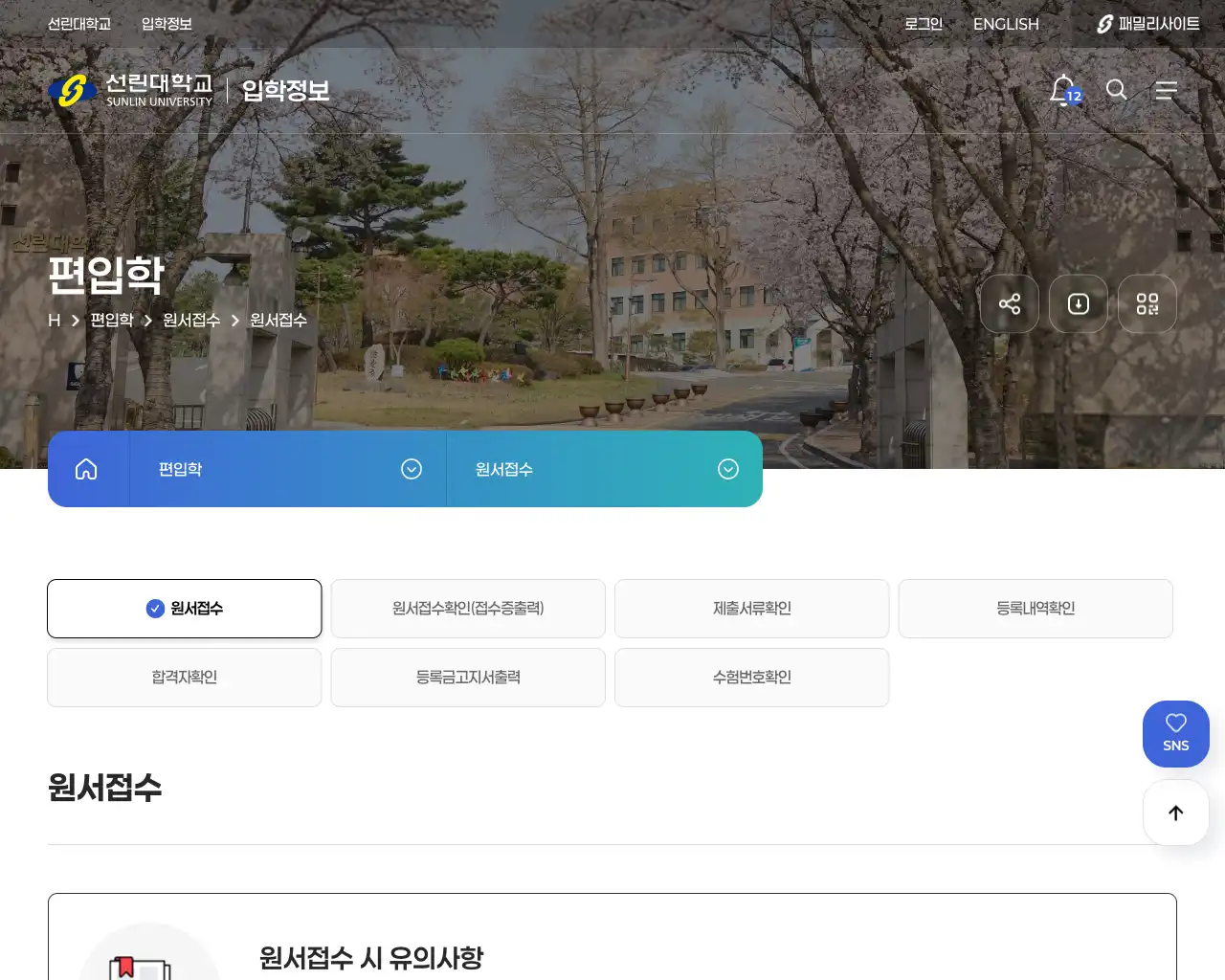Click the H breadcrumb home link
The image size is (1225, 980).
54,321
